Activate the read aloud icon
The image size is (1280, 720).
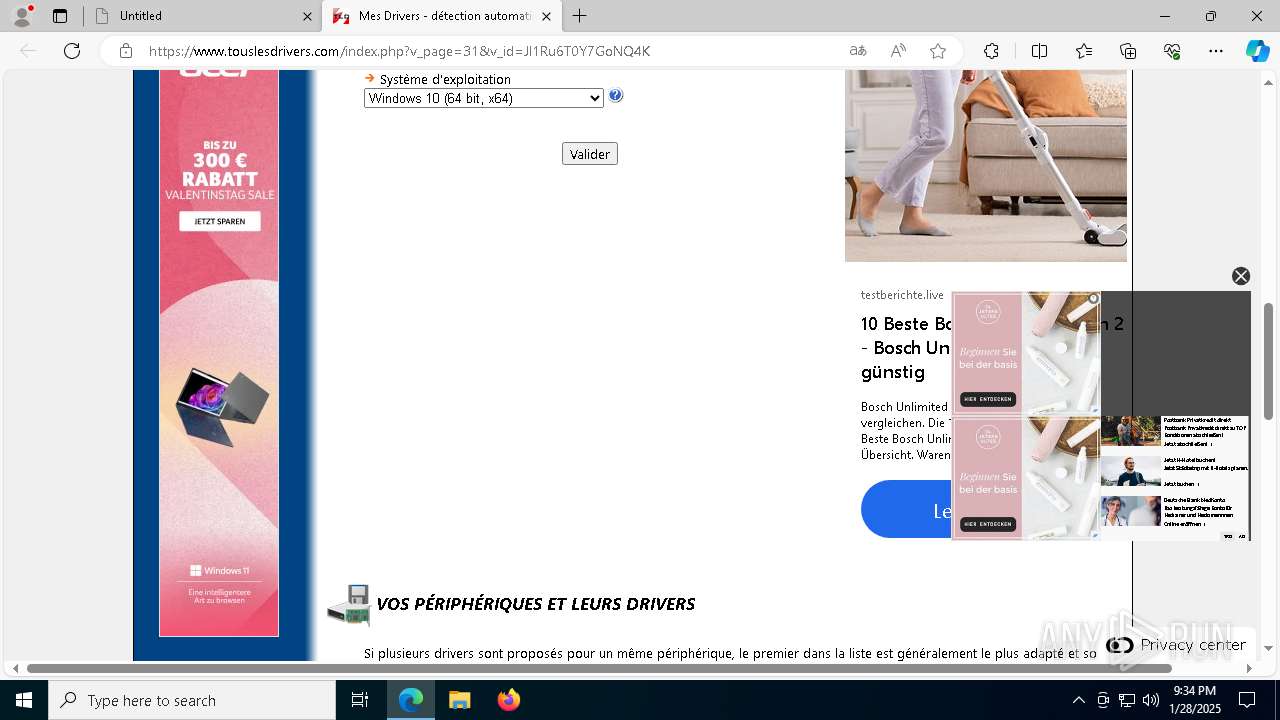click(898, 51)
